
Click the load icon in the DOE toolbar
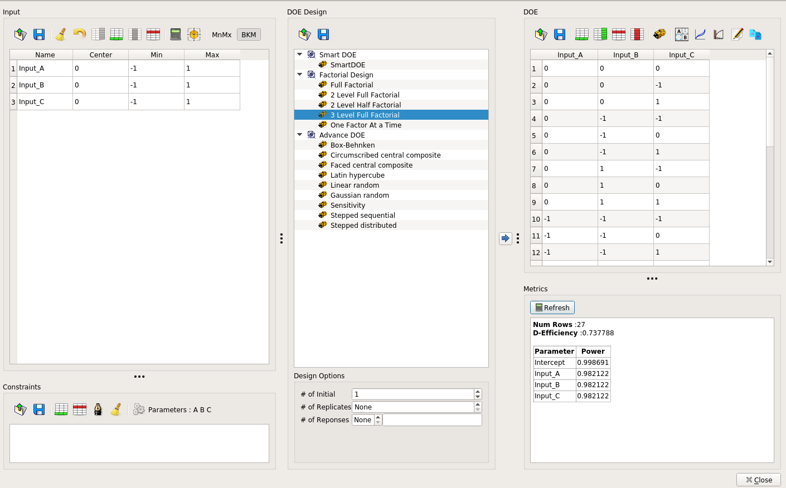(x=541, y=35)
